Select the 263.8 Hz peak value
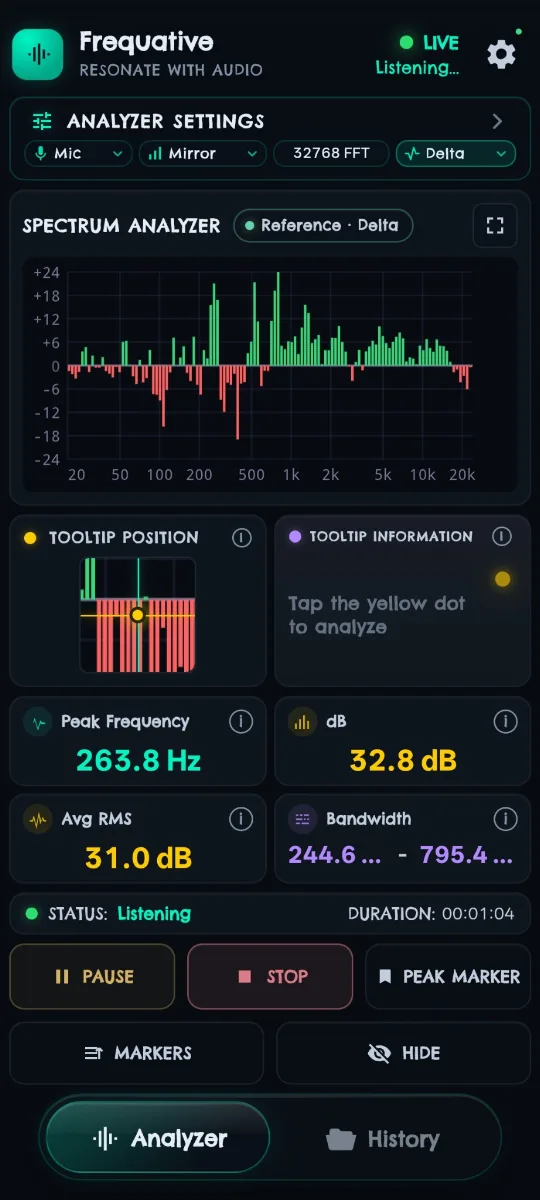 tap(138, 761)
